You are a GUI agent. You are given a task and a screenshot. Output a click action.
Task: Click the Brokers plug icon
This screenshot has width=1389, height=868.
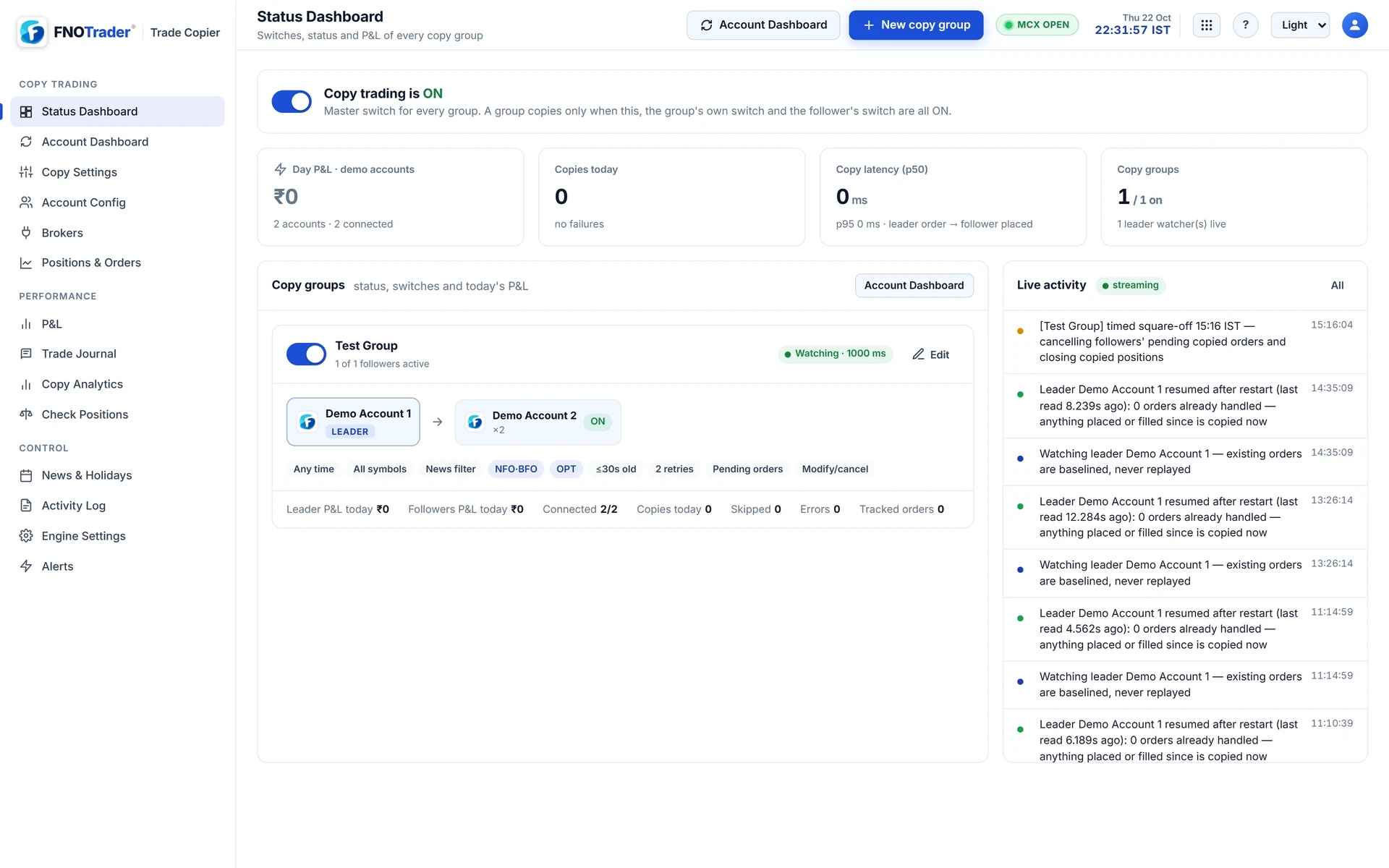[x=26, y=233]
